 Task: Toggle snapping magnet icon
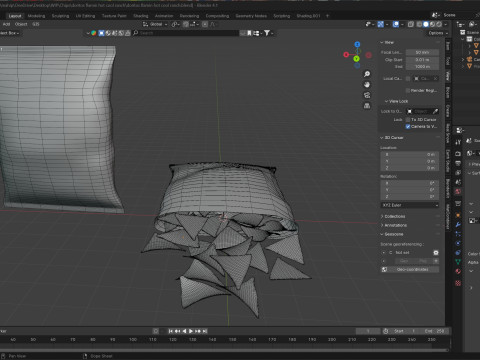pyautogui.click(x=186, y=24)
